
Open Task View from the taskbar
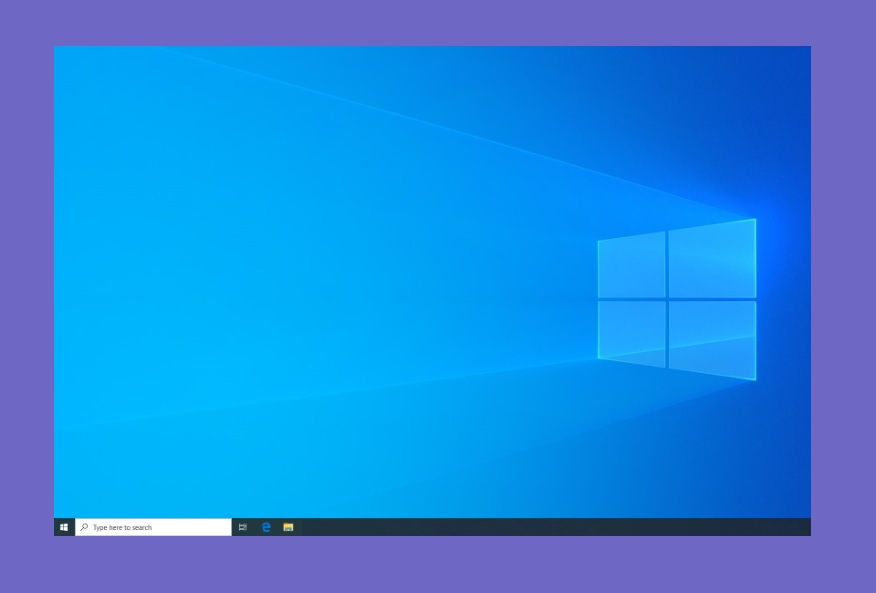pos(242,527)
